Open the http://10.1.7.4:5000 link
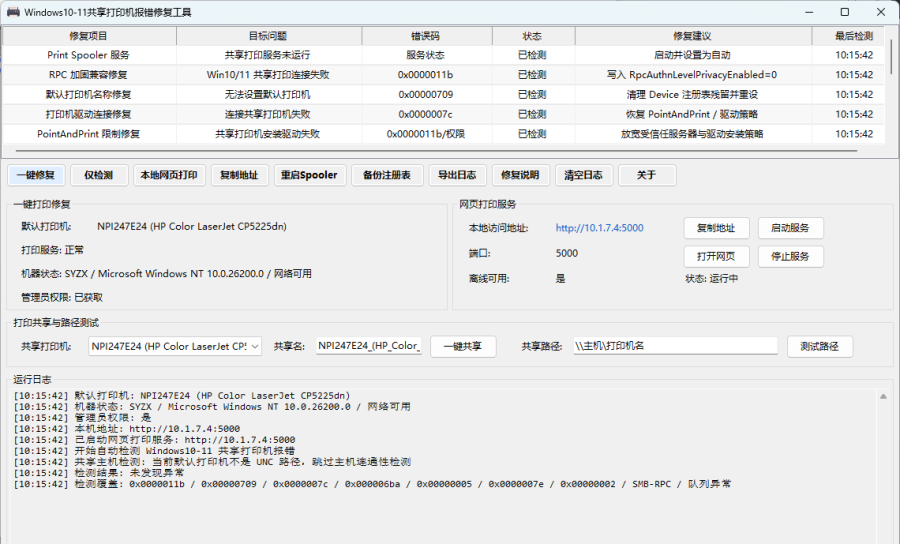This screenshot has width=900, height=544. coord(599,228)
